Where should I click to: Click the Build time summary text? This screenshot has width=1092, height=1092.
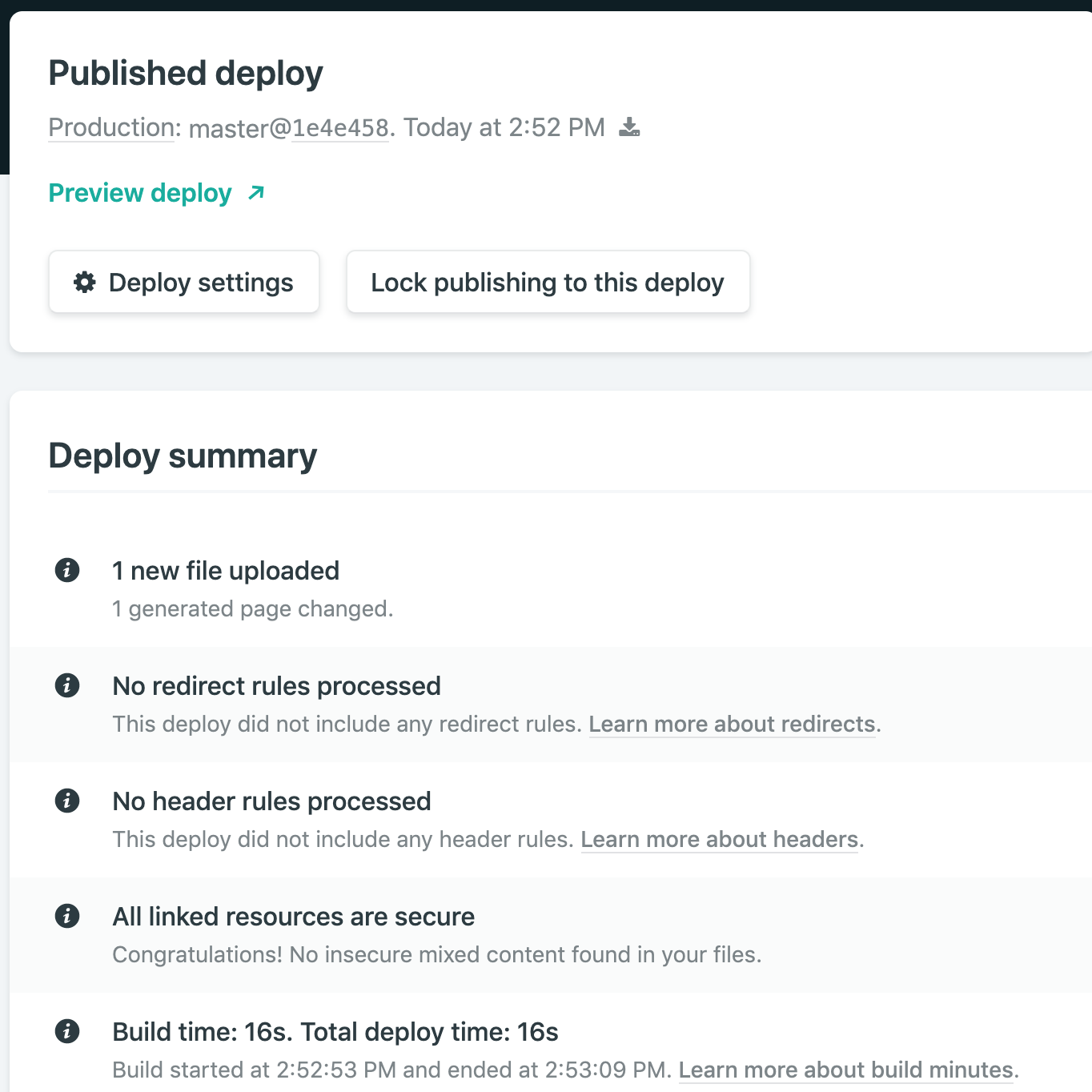335,1032
